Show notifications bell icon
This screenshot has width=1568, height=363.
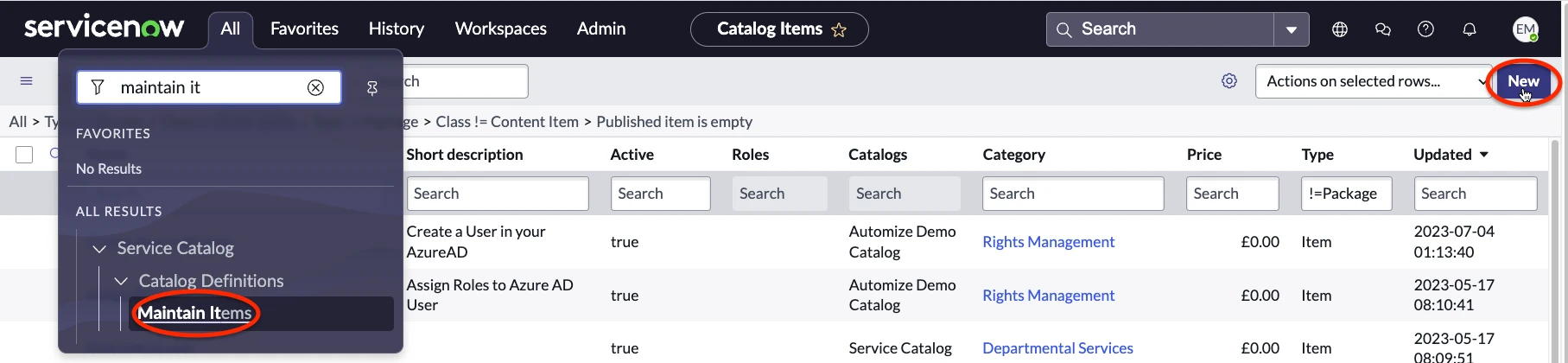[x=1470, y=29]
